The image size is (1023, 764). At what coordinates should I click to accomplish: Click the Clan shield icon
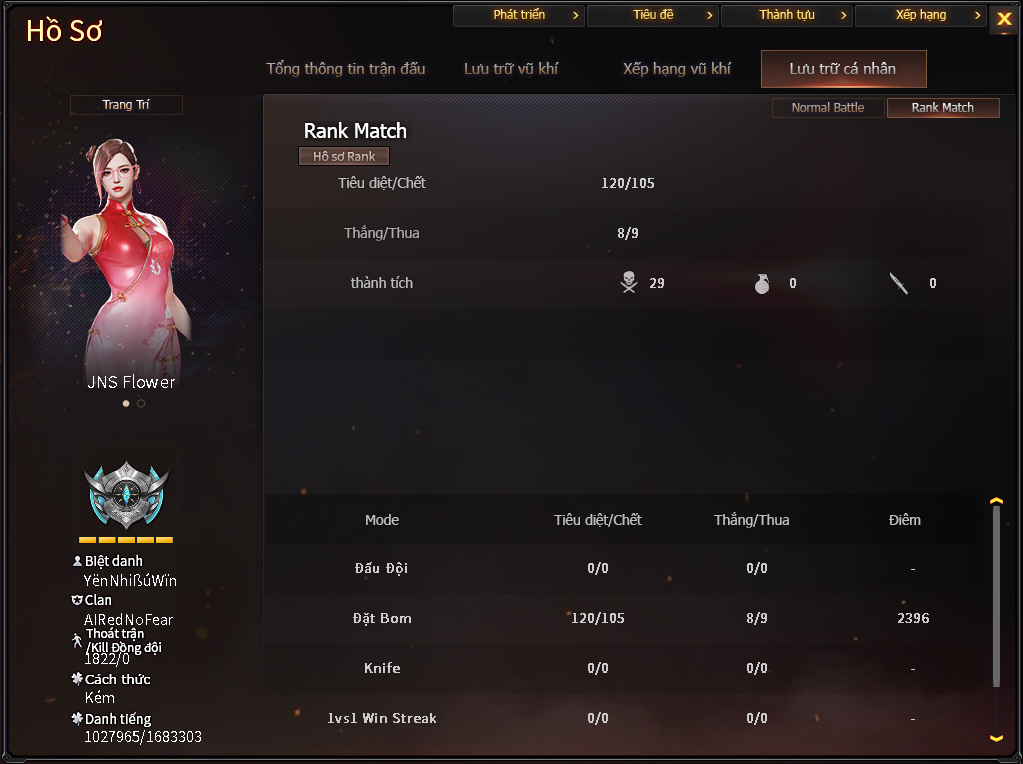(77, 600)
